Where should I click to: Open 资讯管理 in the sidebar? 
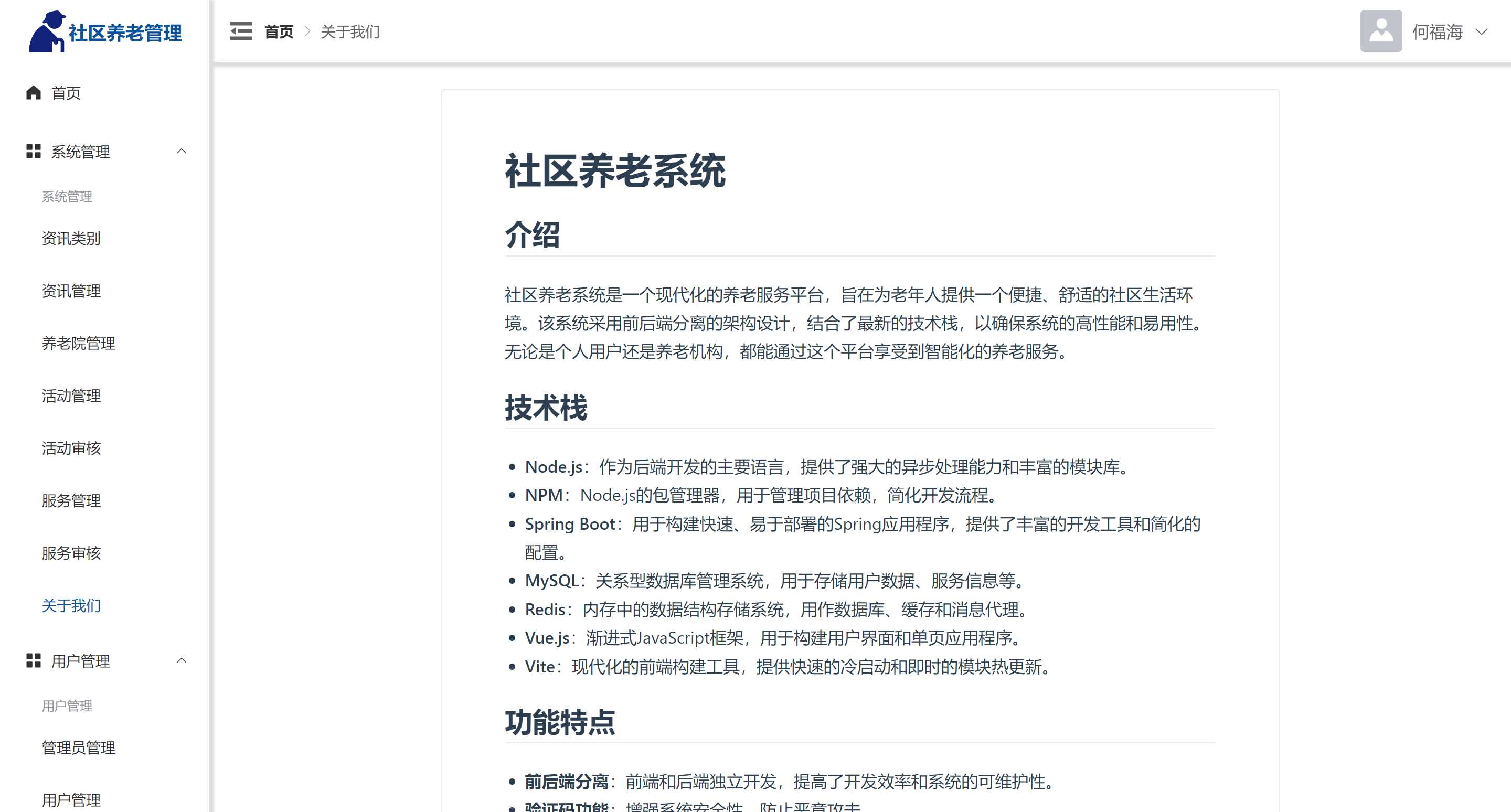click(x=71, y=291)
